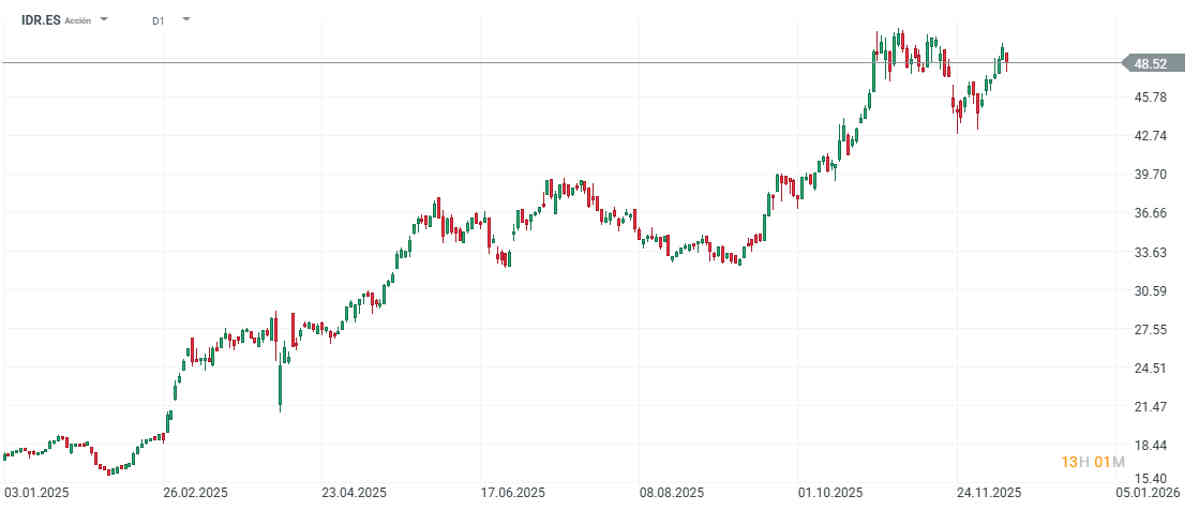The image size is (1199, 510).
Task: Click the 45.78 price axis label
Action: click(x=1151, y=97)
